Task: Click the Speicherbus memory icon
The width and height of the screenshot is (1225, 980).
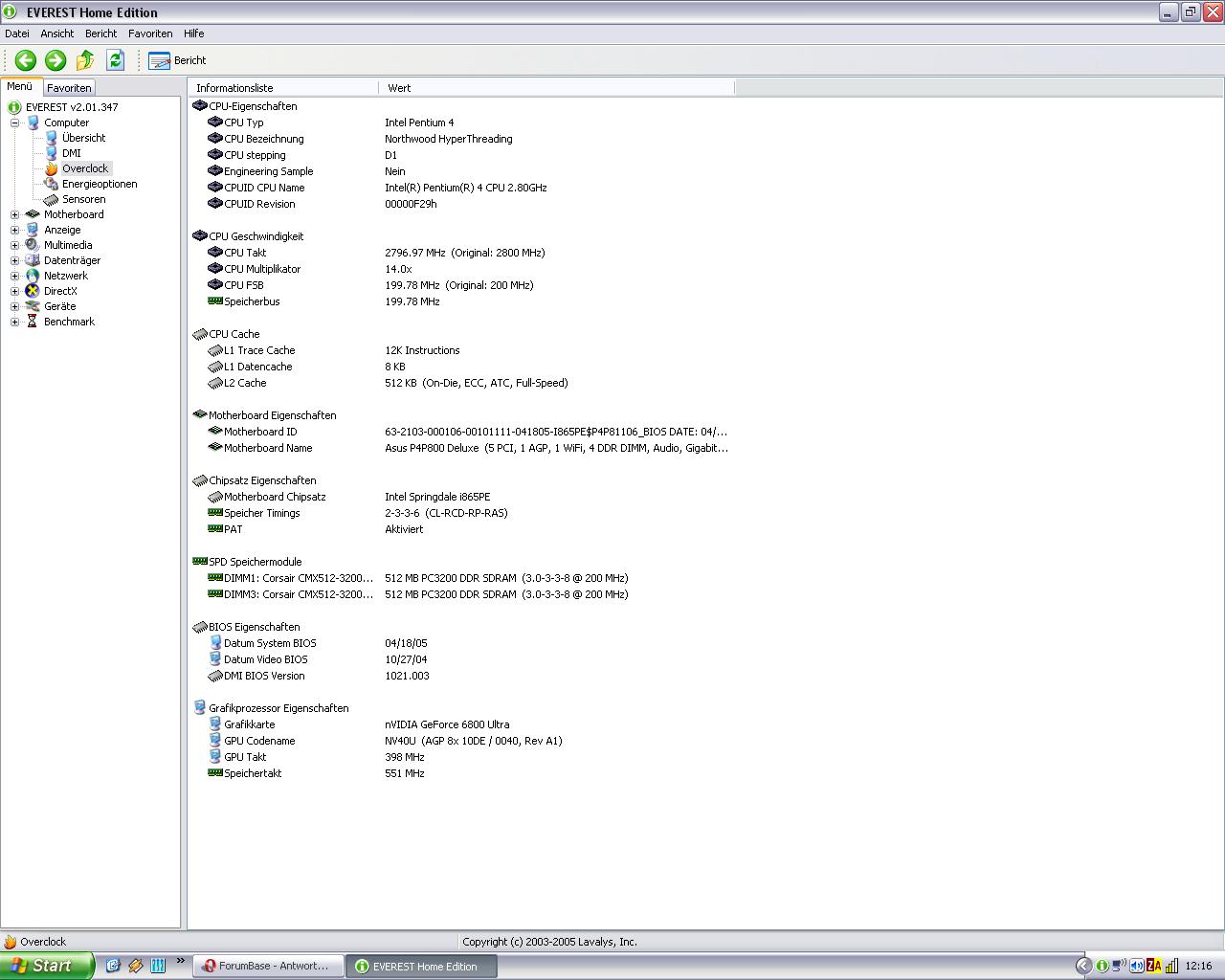Action: [215, 301]
